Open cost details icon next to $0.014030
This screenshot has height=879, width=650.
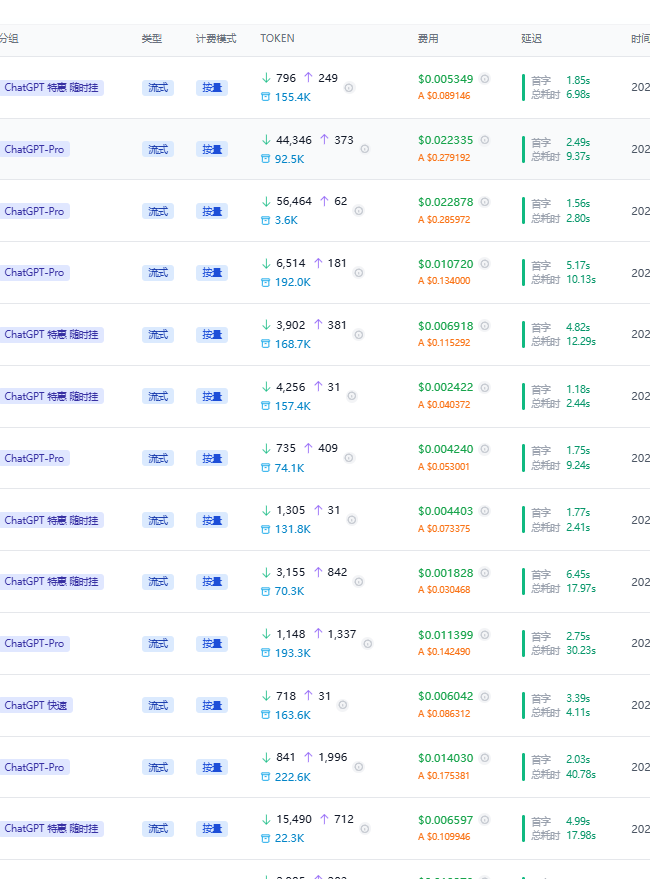tap(485, 758)
